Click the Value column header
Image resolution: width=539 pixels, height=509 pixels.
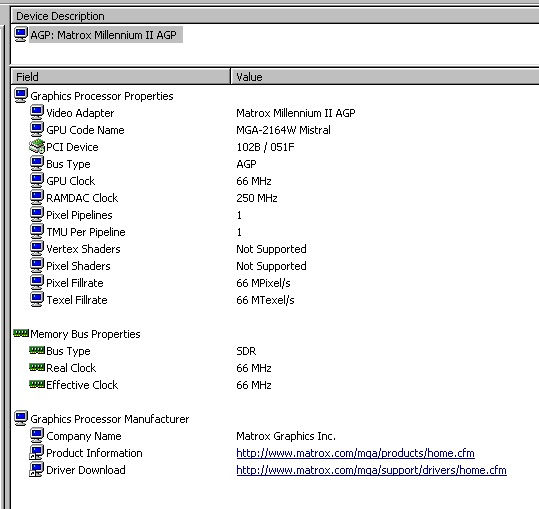click(385, 76)
